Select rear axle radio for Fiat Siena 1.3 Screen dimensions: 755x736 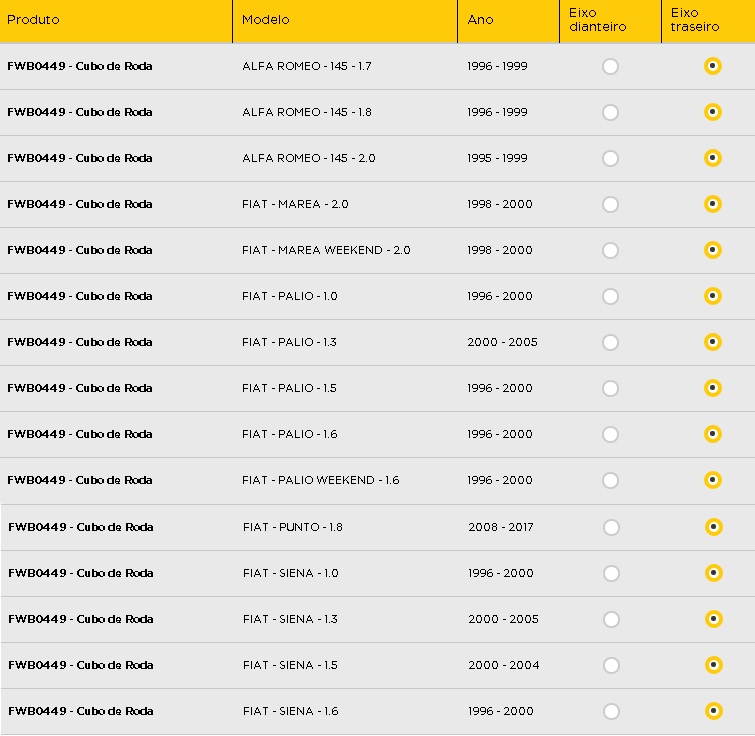pyautogui.click(x=714, y=619)
